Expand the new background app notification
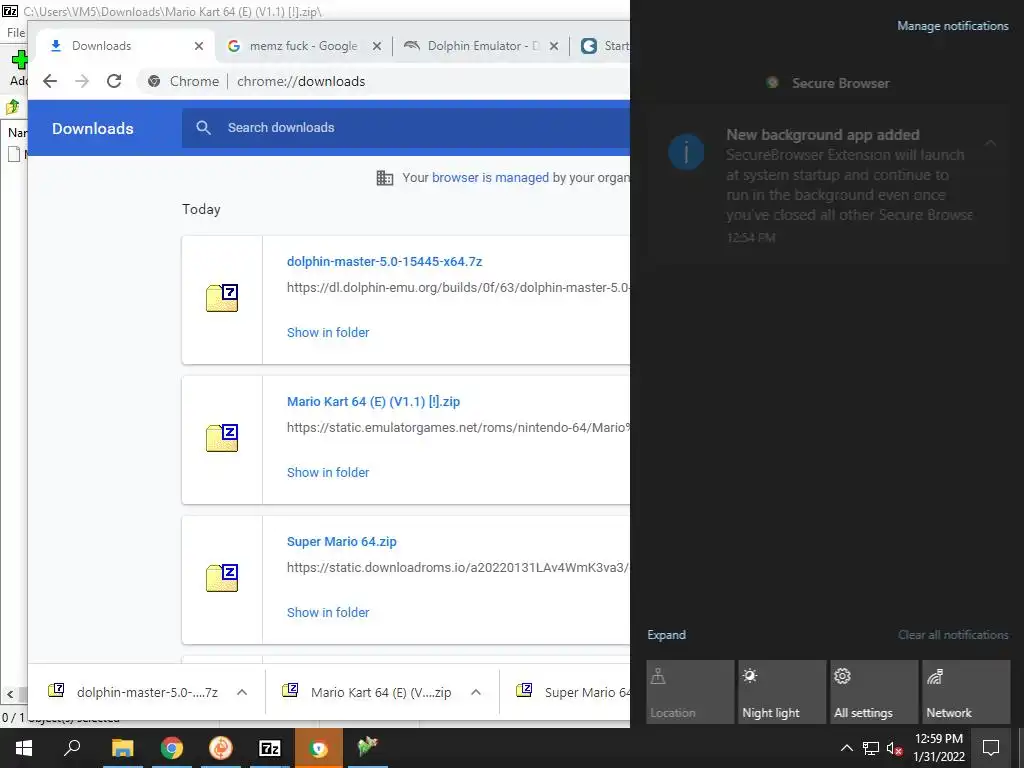 pos(991,142)
